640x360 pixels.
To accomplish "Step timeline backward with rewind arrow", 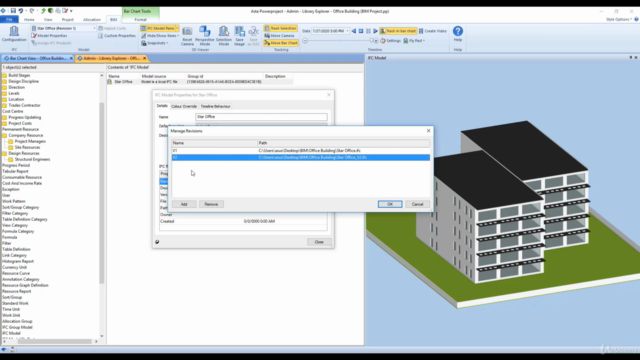I will click(354, 31).
